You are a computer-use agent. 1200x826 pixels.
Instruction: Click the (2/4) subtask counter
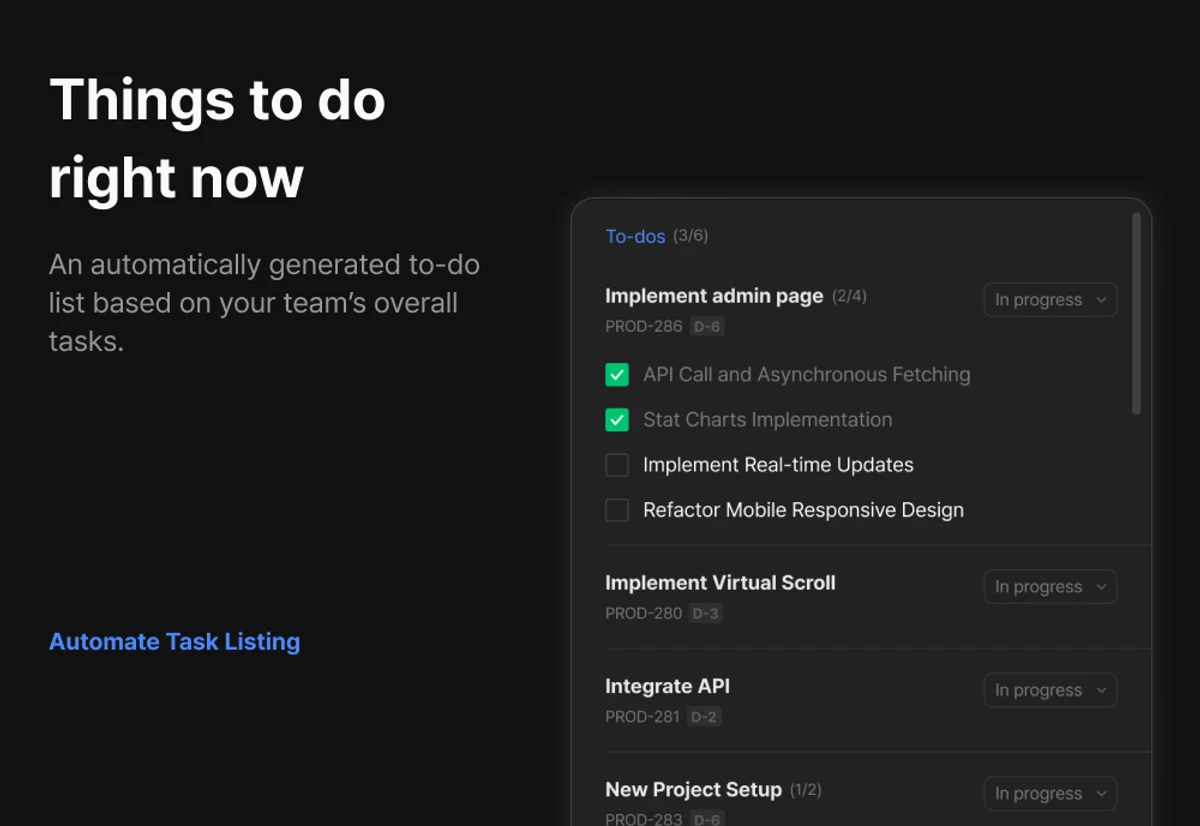coord(849,296)
